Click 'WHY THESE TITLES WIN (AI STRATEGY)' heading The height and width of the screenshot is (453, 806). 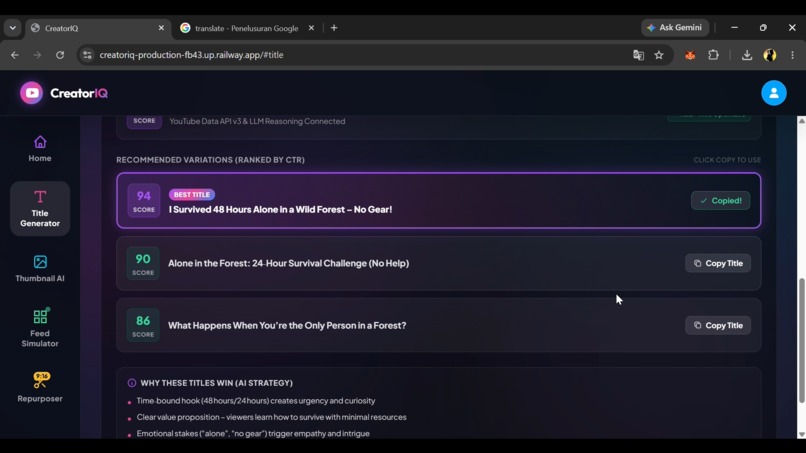click(x=216, y=383)
